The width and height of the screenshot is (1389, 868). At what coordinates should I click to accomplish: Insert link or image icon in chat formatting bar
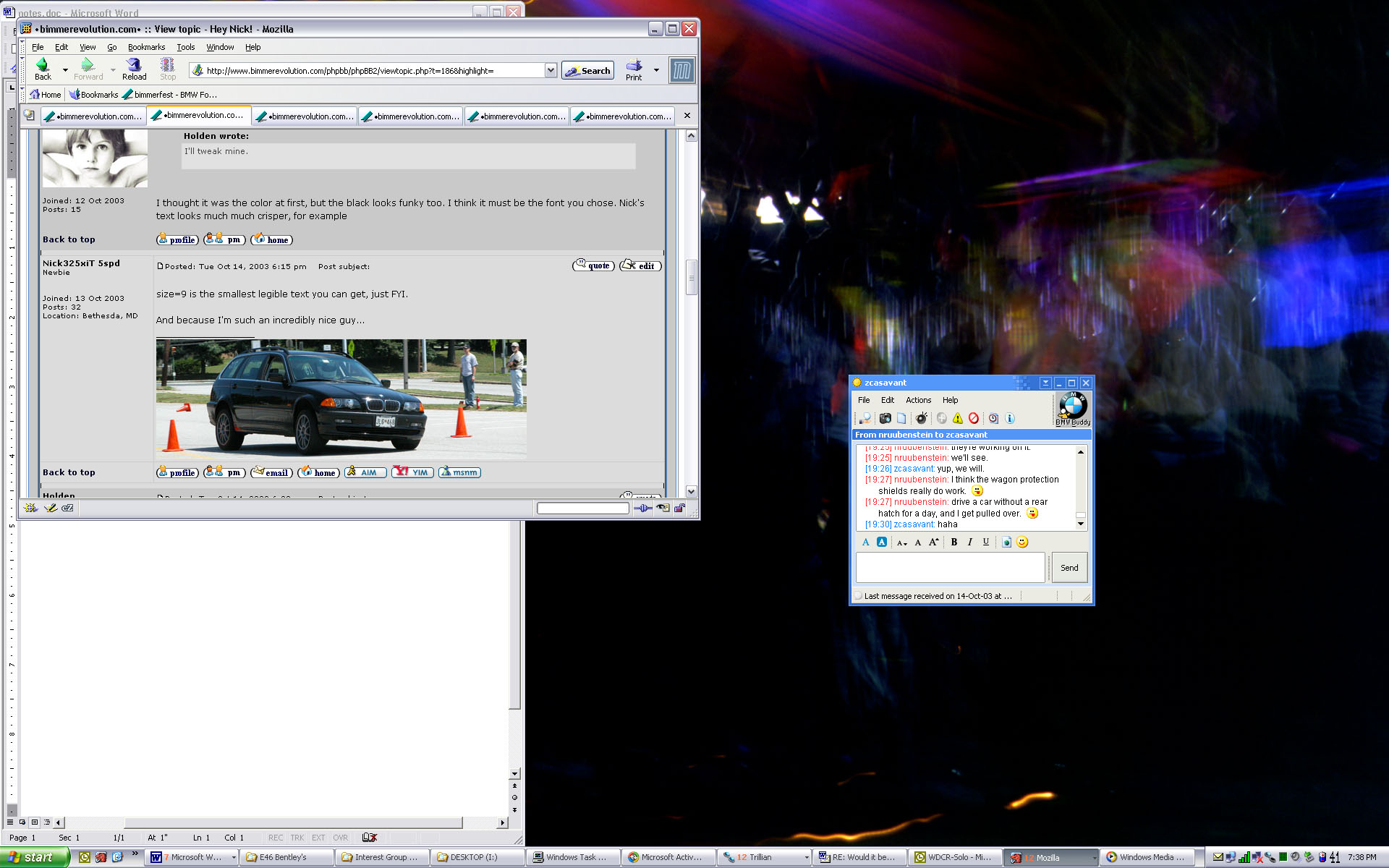pos(1006,542)
